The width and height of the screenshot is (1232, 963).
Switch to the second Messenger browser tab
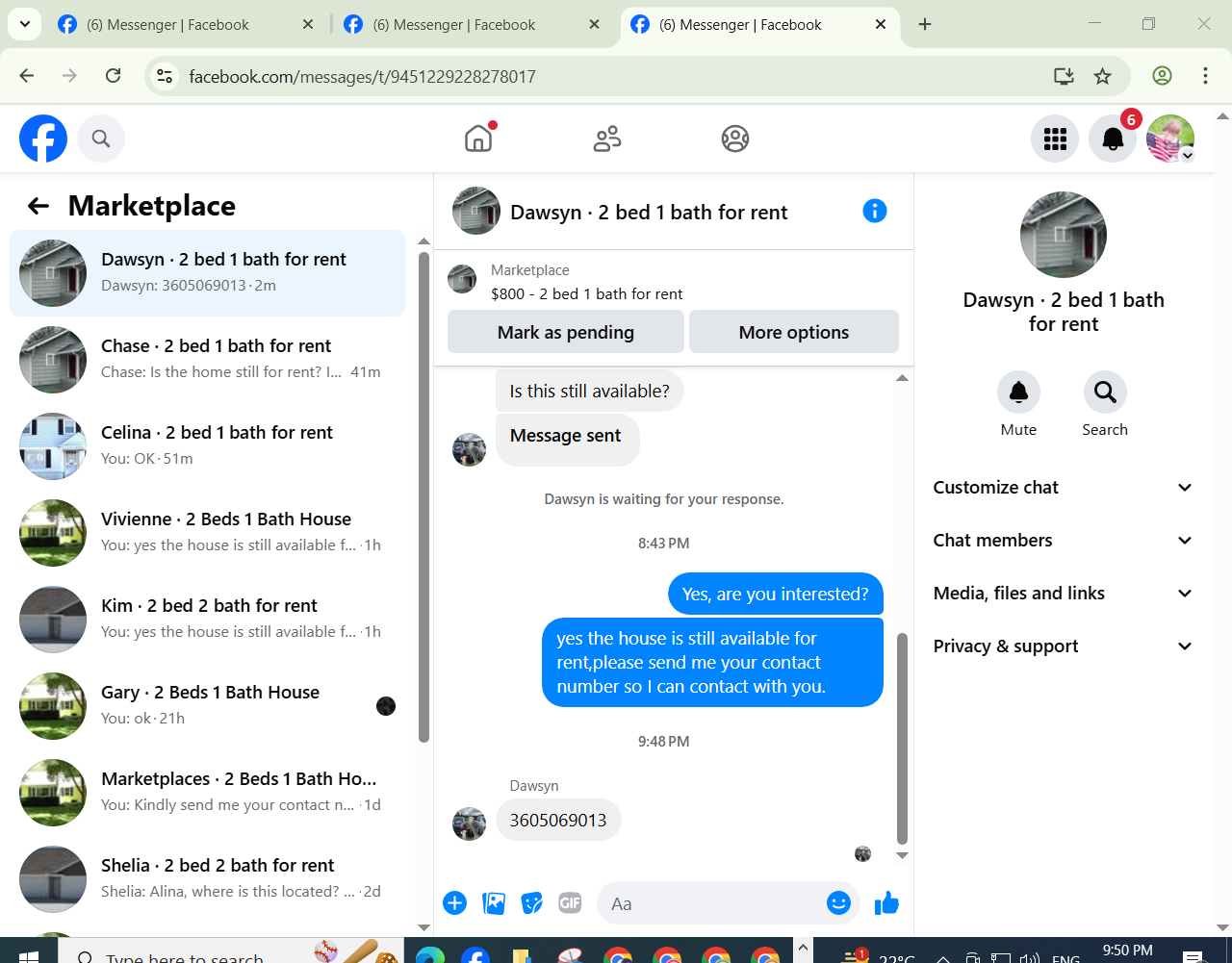(472, 25)
